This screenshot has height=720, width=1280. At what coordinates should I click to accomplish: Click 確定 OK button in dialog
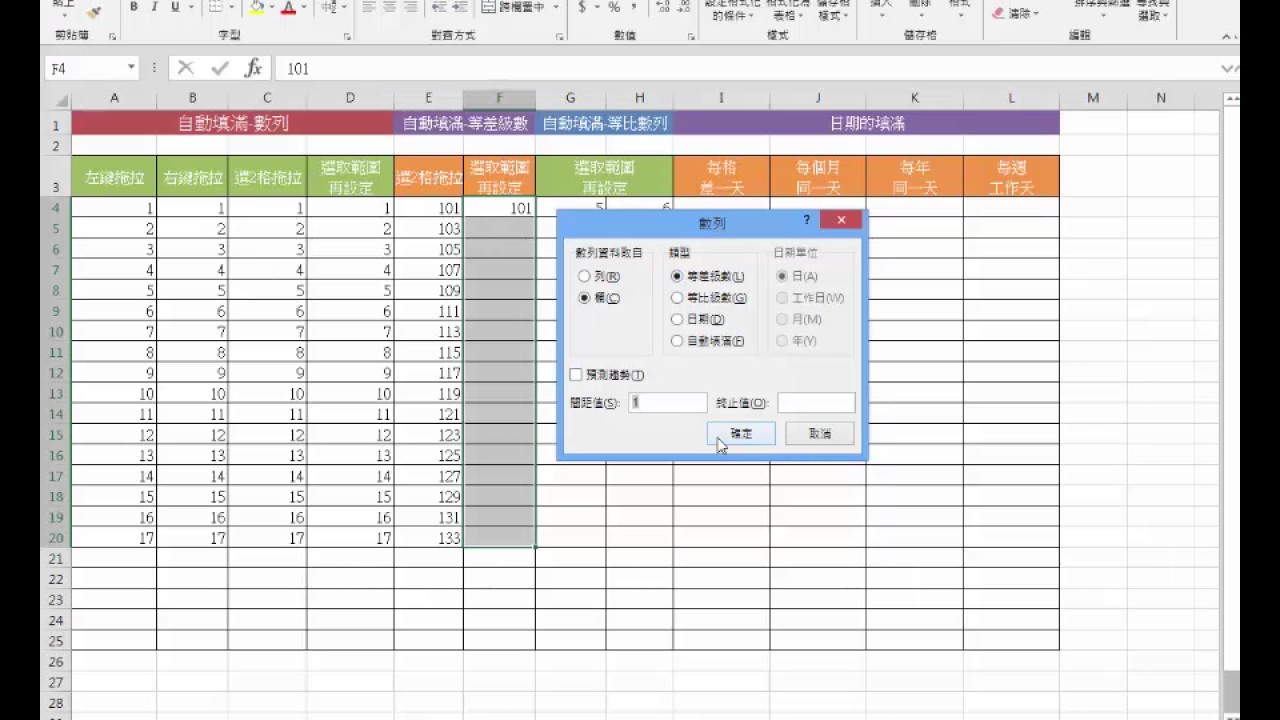[x=741, y=434]
